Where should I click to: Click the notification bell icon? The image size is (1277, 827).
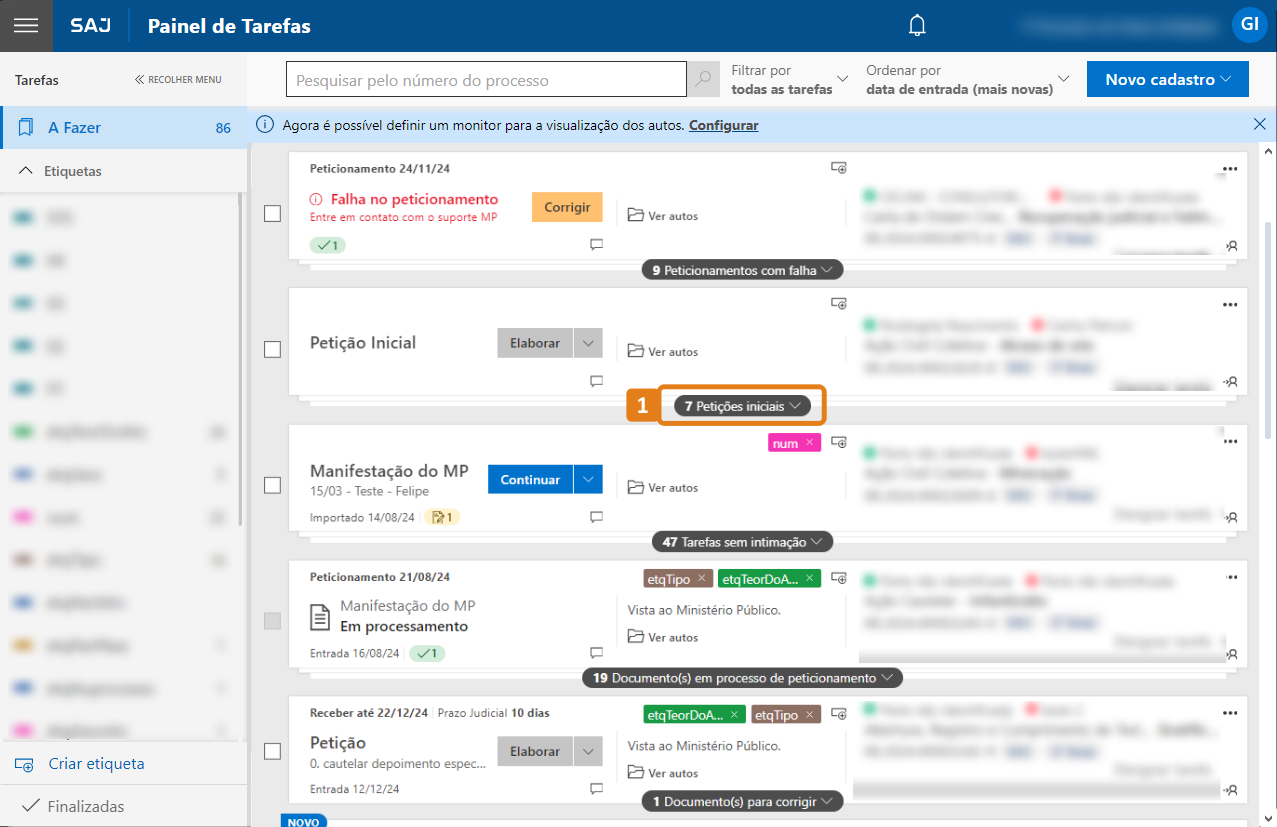917,26
